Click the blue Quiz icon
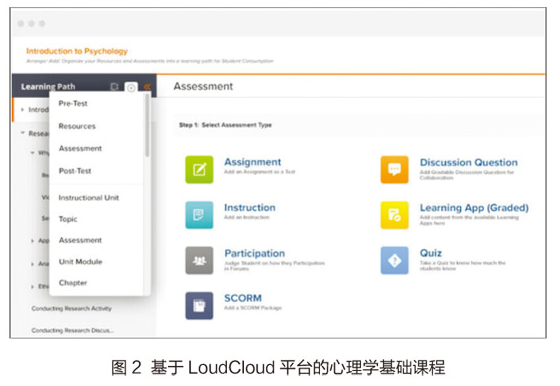 394,260
